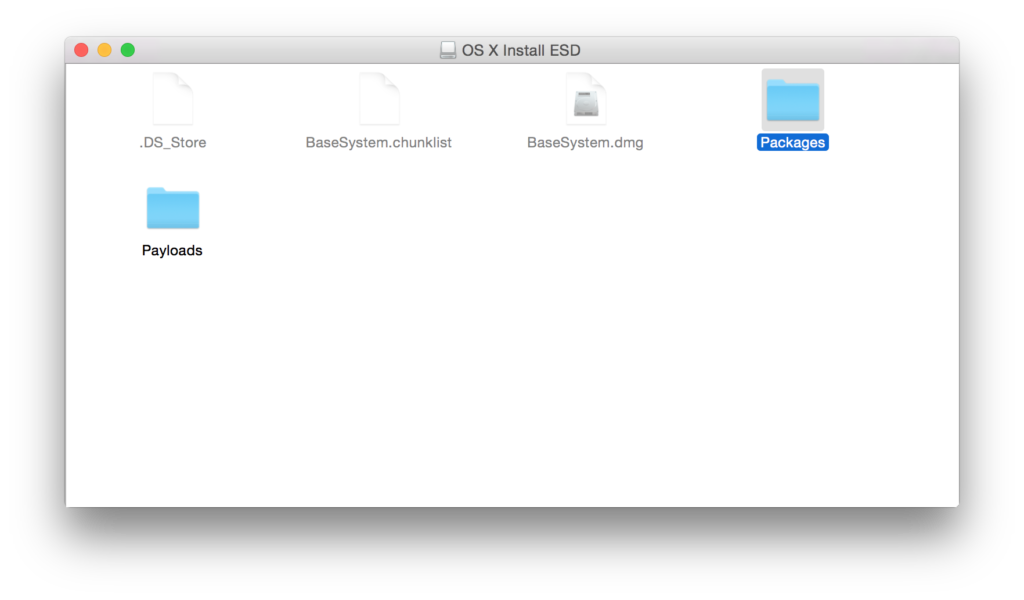Click the drive proxy icon in title bar
Viewport: 1024px width, 600px height.
[447, 50]
